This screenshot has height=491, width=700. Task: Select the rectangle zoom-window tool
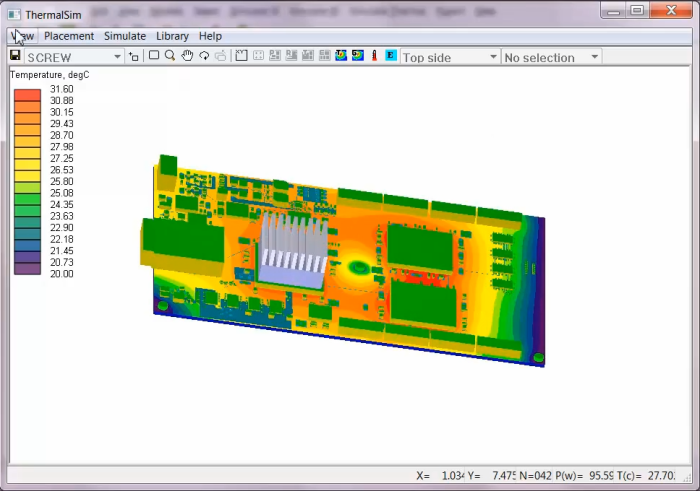[x=154, y=55]
